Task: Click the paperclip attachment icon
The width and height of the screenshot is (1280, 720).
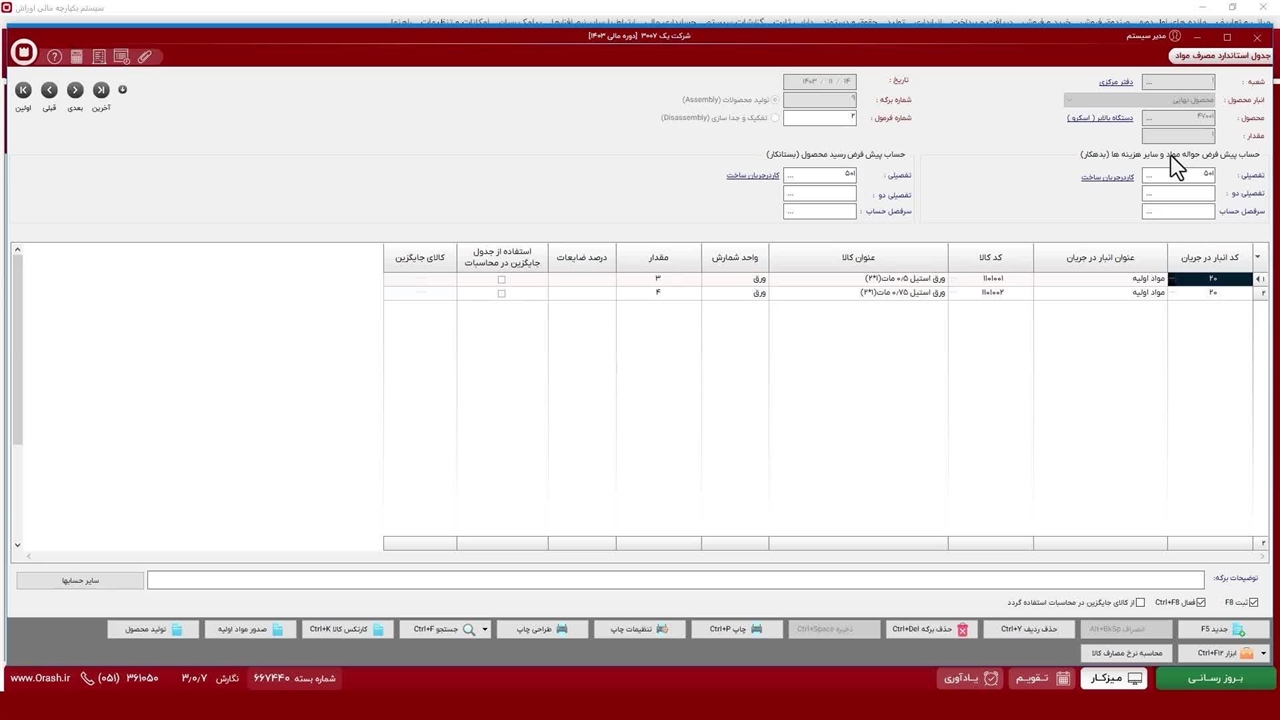Action: [x=145, y=57]
